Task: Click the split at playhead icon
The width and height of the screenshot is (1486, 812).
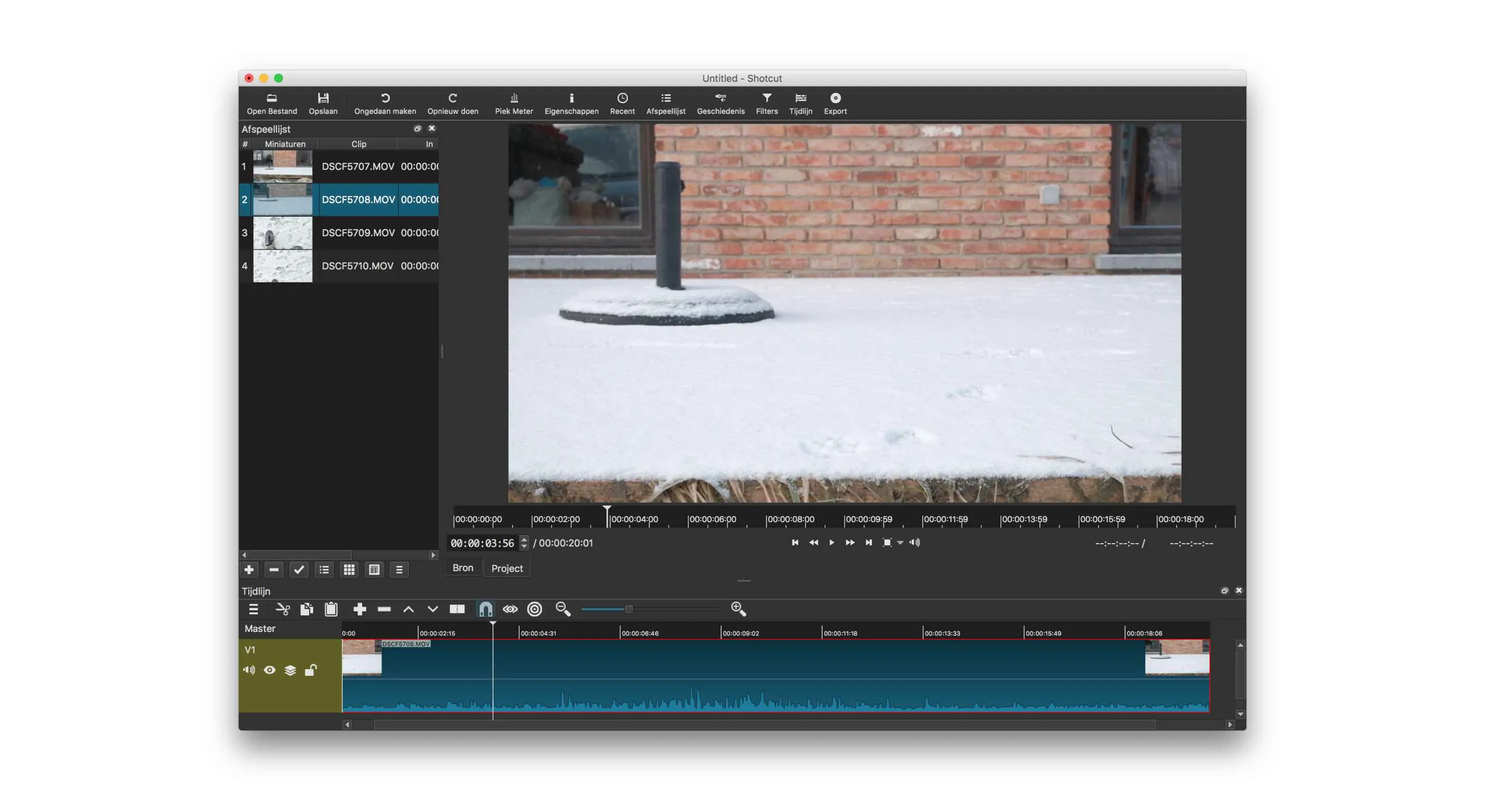Action: [457, 609]
